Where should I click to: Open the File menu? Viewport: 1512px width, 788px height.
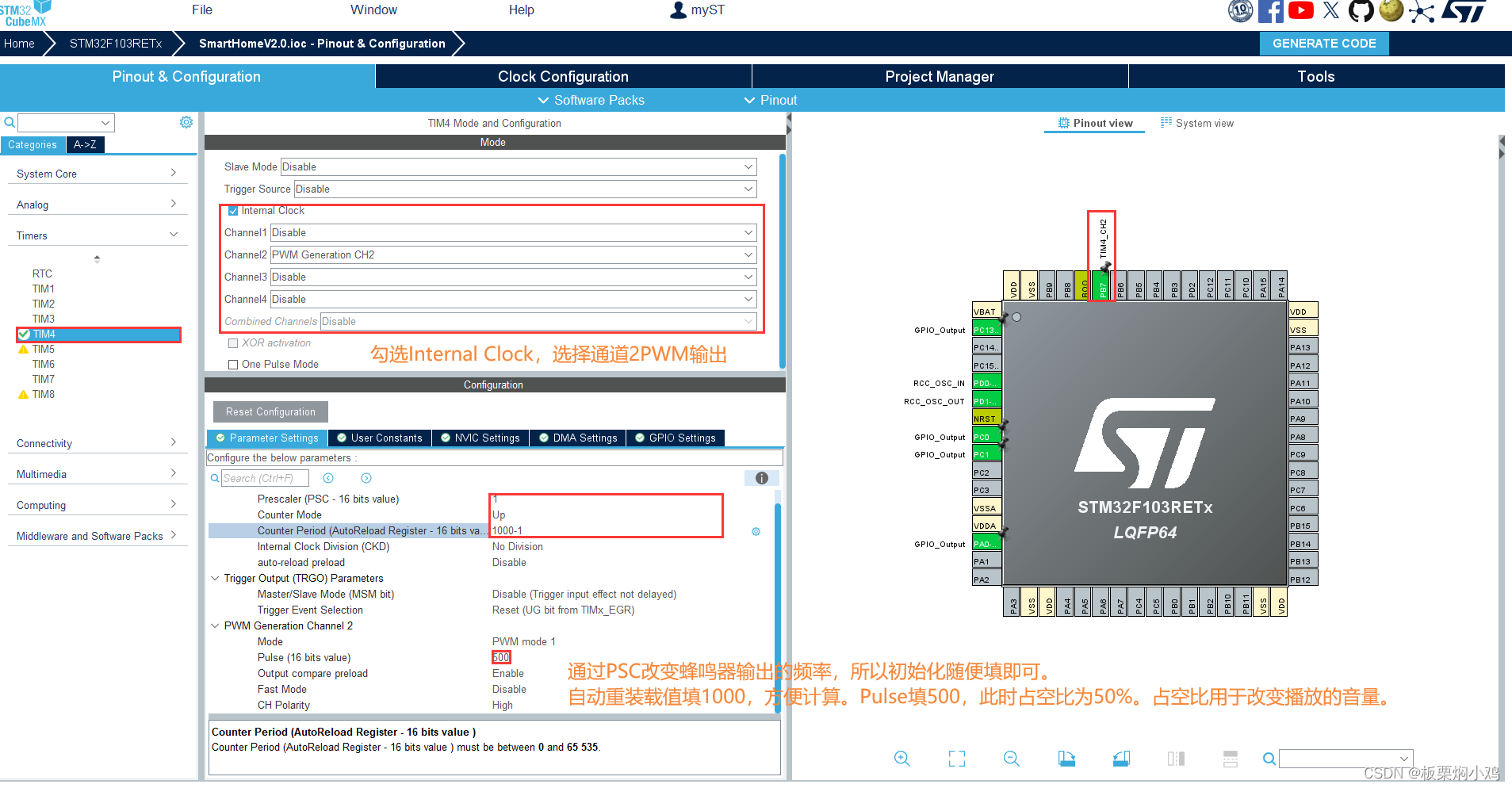click(x=202, y=10)
